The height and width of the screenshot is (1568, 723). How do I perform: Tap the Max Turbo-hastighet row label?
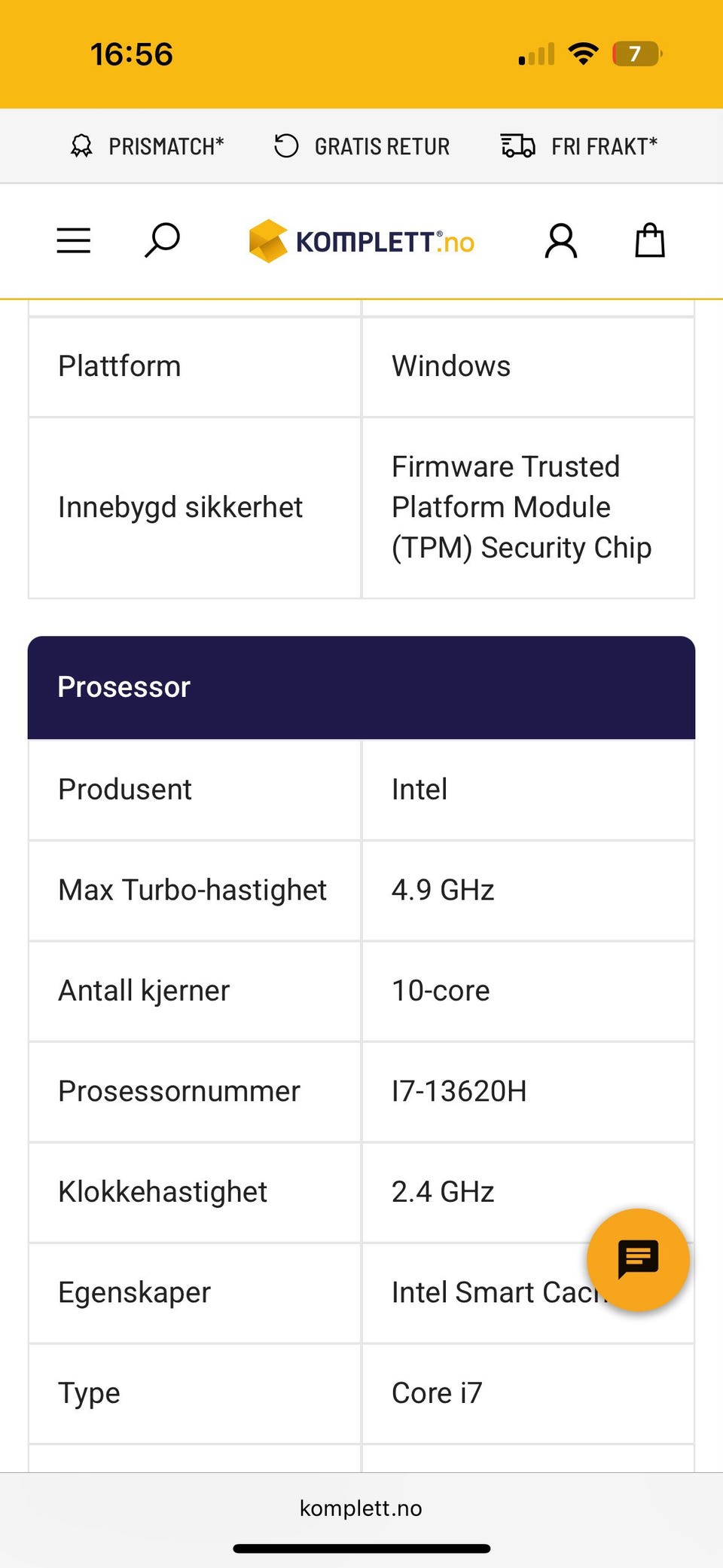click(193, 890)
